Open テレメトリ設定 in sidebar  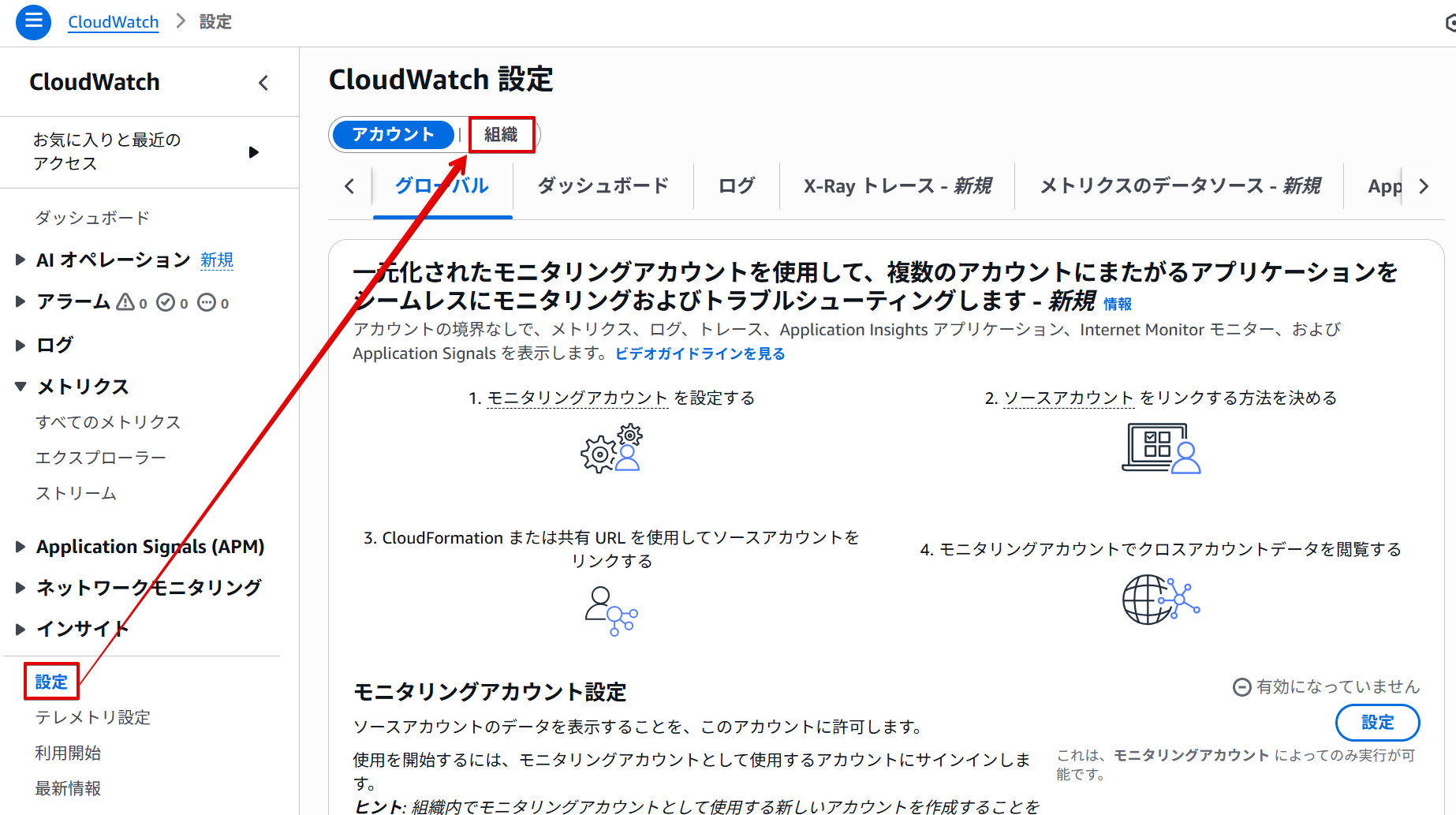(x=93, y=717)
